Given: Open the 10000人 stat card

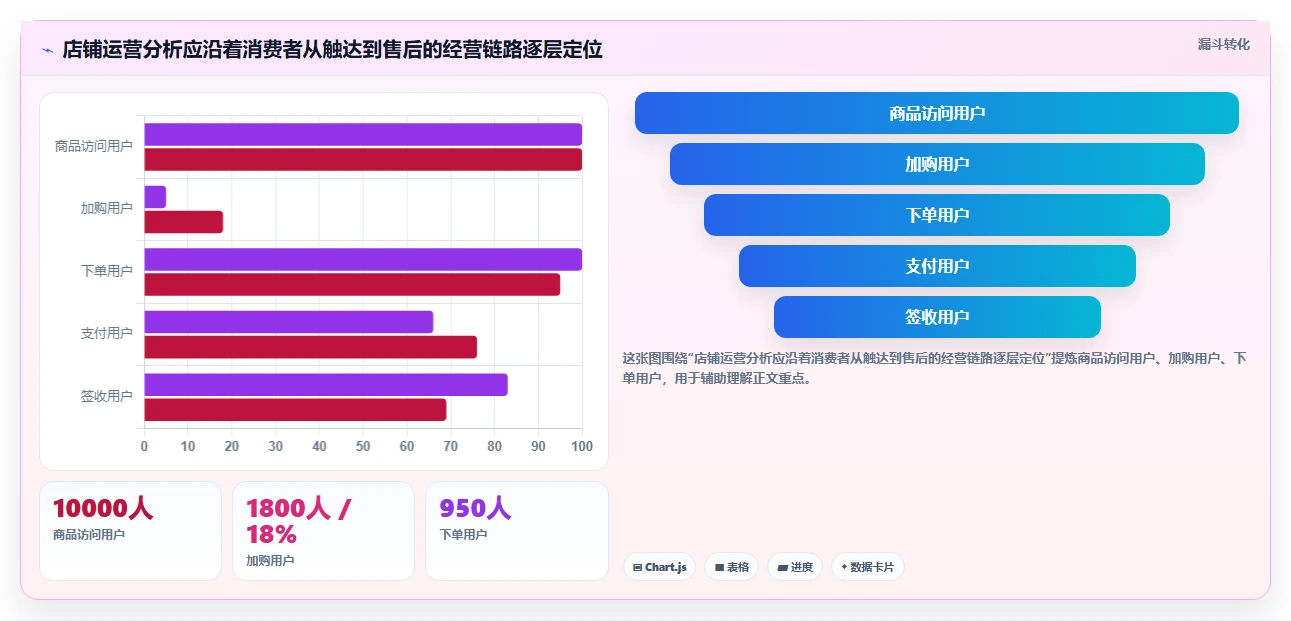Looking at the screenshot, I should (x=130, y=531).
